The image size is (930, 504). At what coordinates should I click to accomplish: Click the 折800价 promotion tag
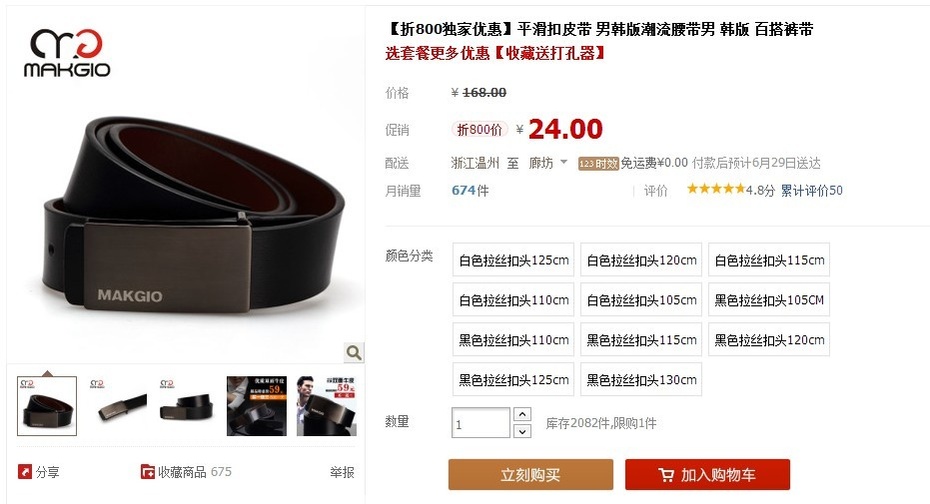pos(480,129)
